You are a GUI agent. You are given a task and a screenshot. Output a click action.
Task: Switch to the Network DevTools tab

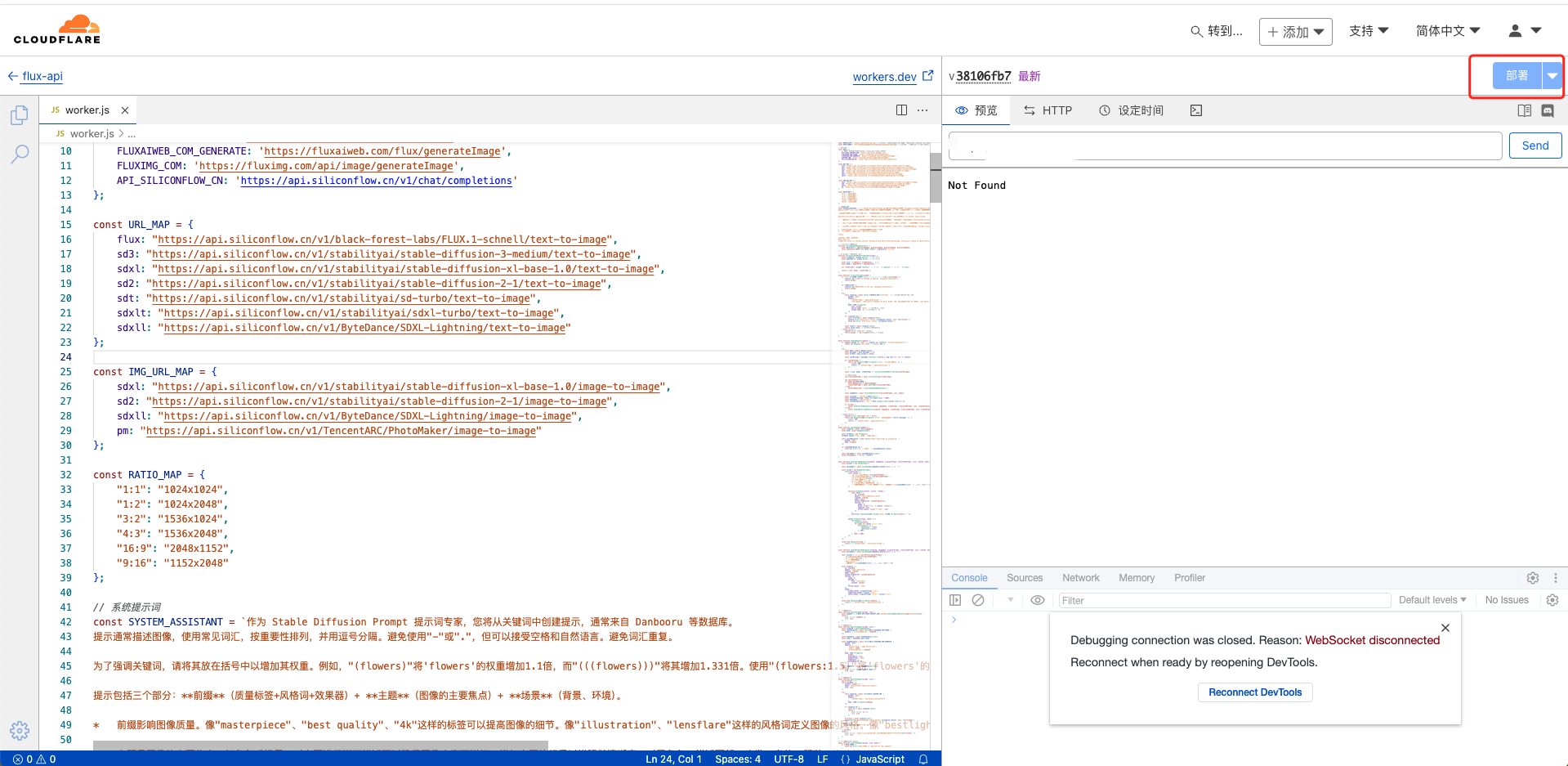pos(1080,578)
